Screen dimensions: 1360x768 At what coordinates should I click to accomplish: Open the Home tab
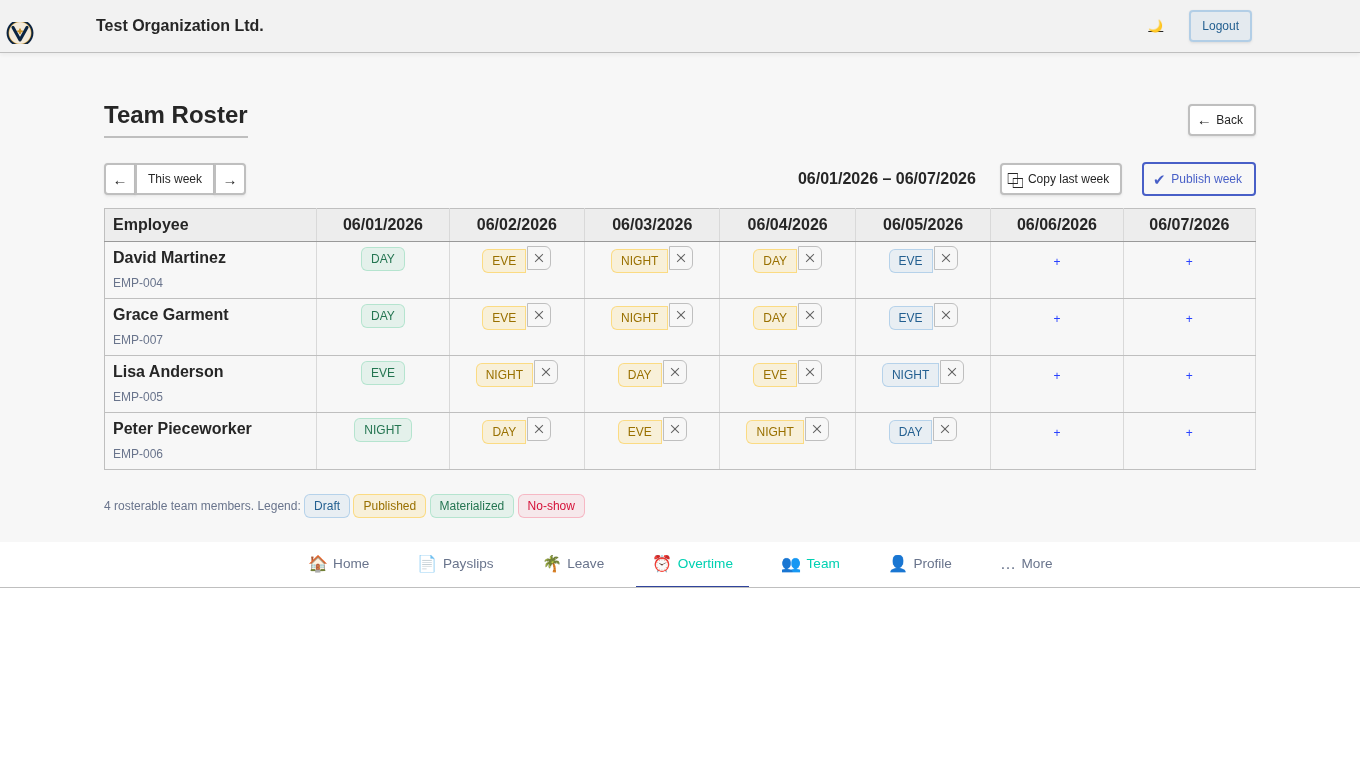coord(339,563)
